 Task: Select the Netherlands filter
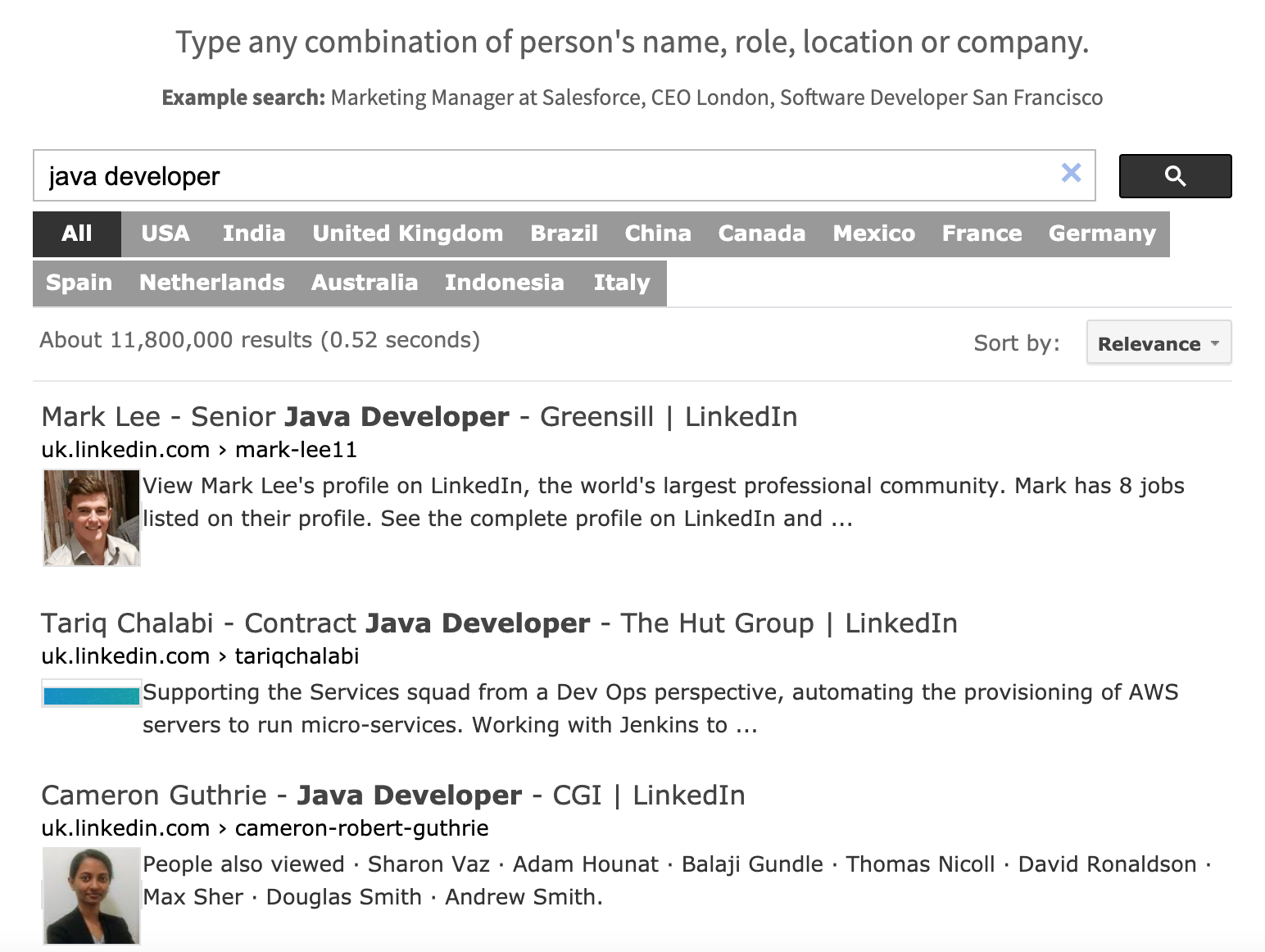click(212, 283)
